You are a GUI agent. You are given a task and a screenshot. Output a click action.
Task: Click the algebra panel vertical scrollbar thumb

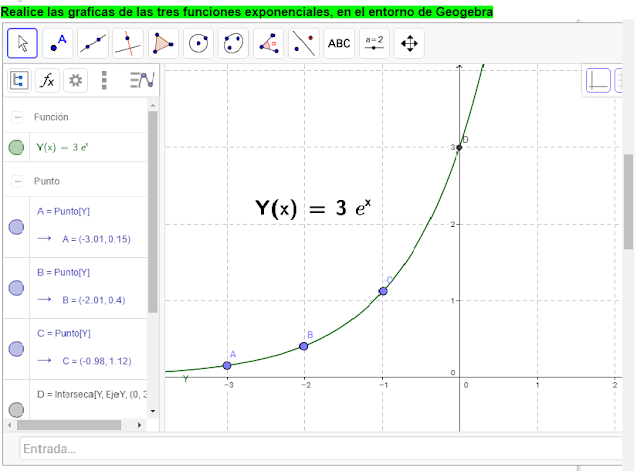(153, 212)
